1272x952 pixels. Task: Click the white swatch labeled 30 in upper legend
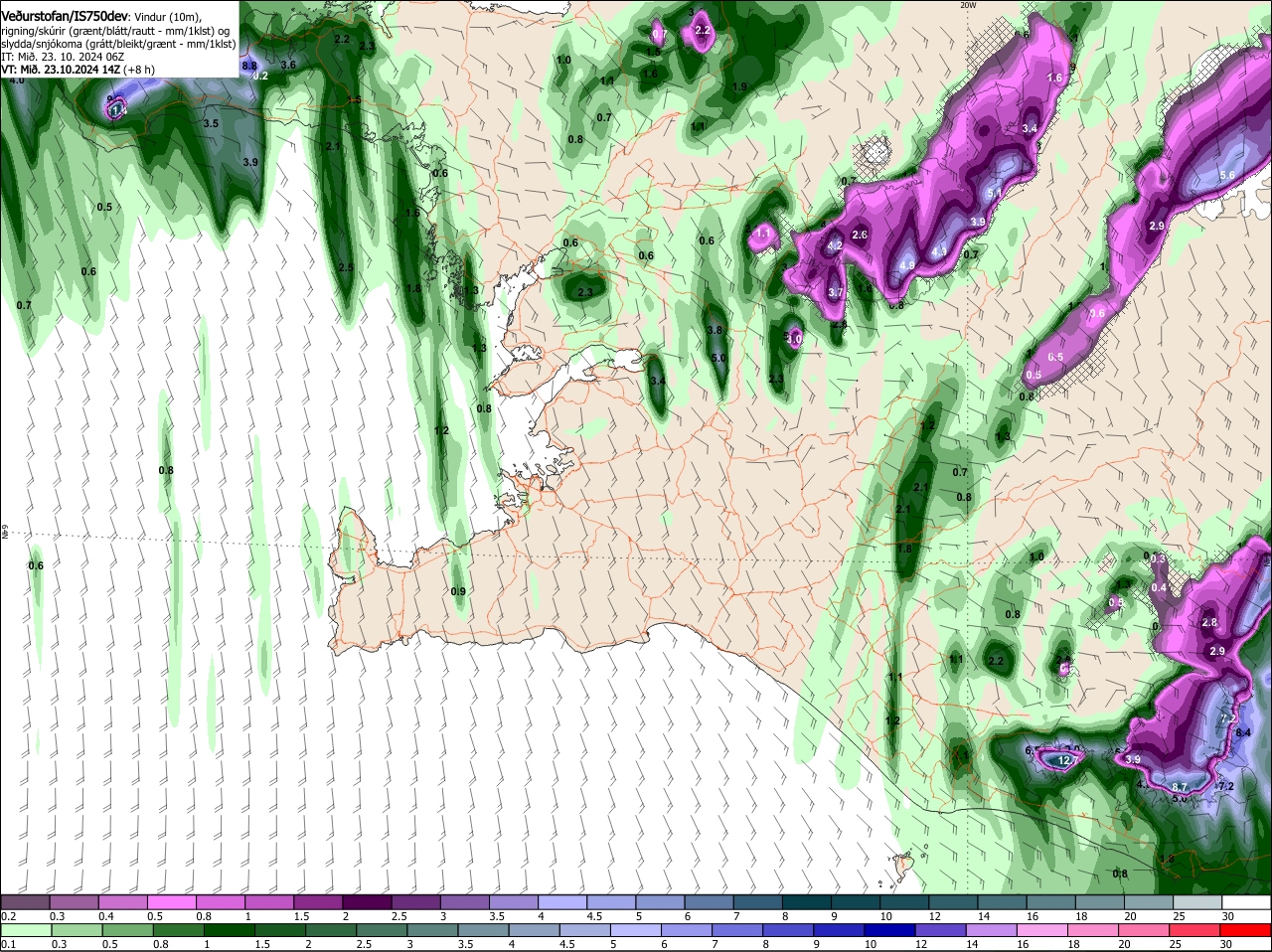point(1247,902)
